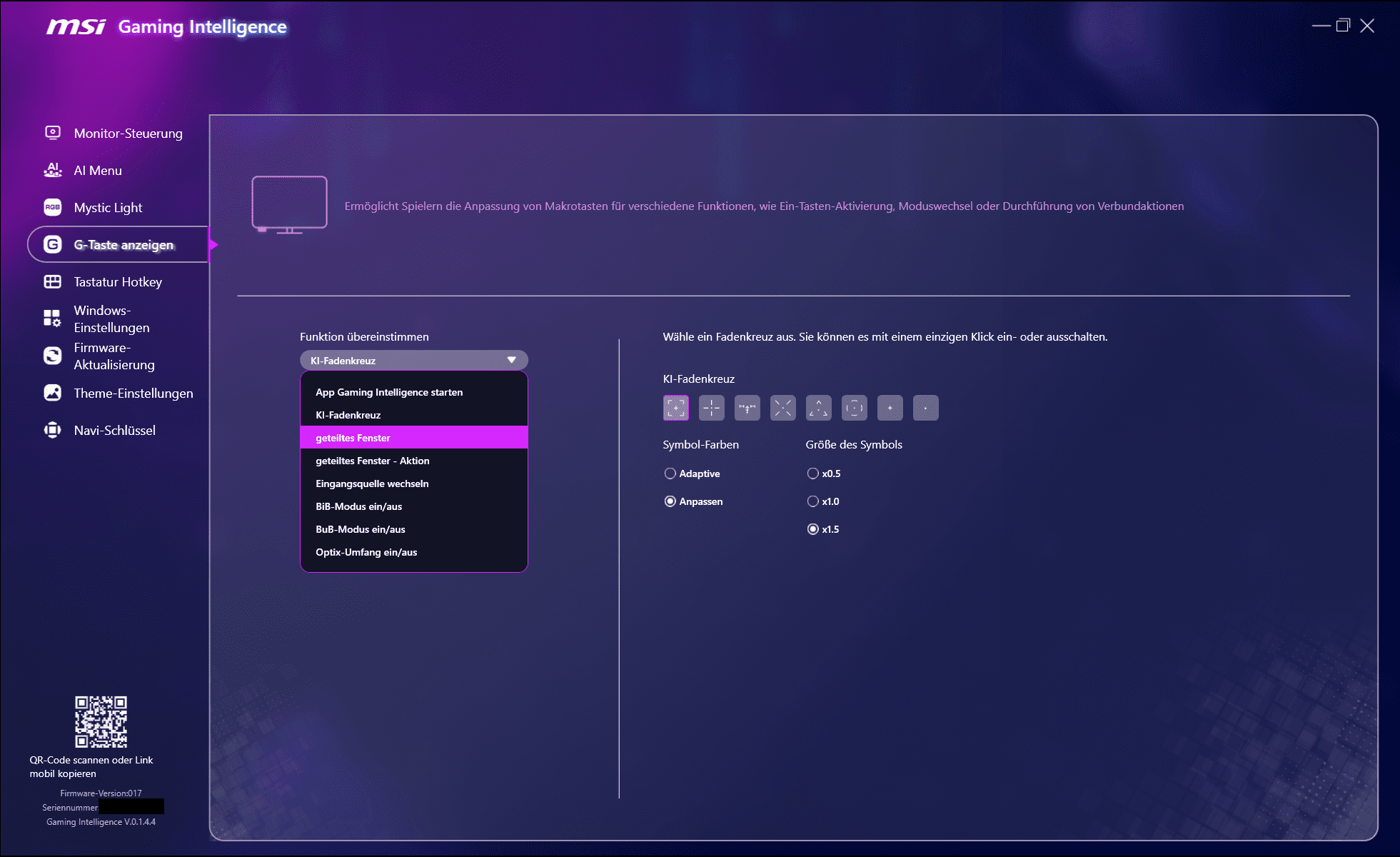This screenshot has width=1400, height=857.
Task: Choose 'geteiltes Fenster' from the list
Action: (x=353, y=438)
